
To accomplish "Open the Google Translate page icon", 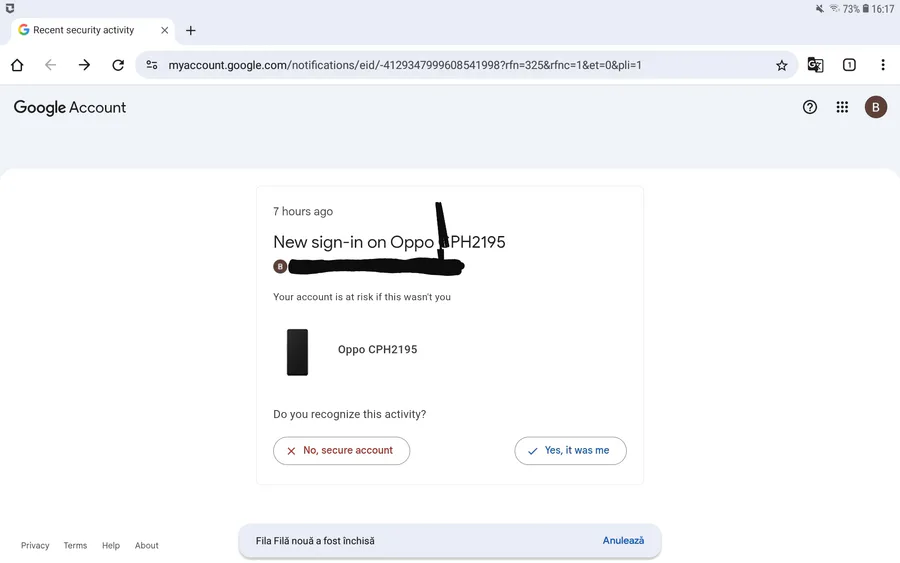I will [x=815, y=65].
